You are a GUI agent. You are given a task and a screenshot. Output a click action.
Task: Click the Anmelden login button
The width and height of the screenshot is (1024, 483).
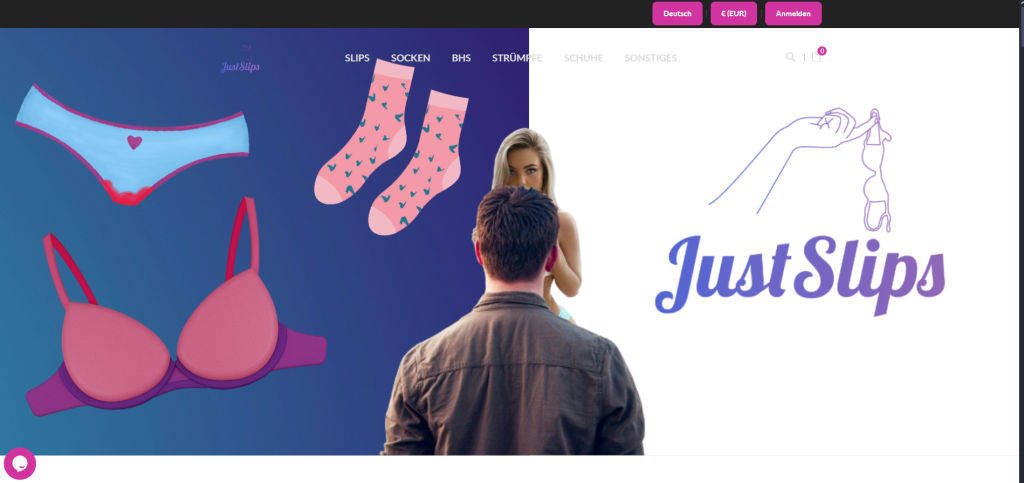[793, 13]
